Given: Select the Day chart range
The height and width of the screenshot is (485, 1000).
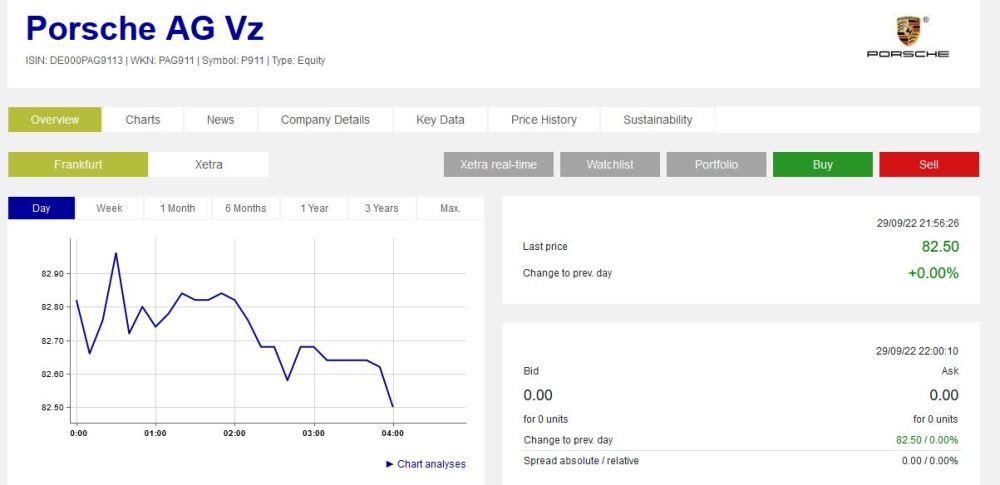Looking at the screenshot, I should [x=41, y=208].
